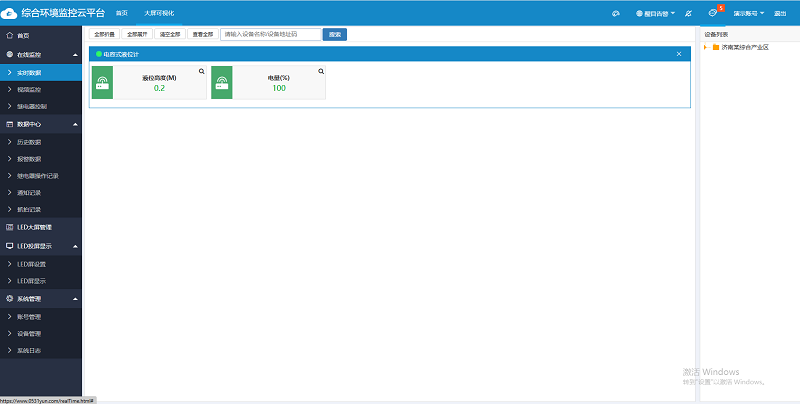Close the 电容式液位计 device panel
The image size is (800, 404).
click(679, 53)
